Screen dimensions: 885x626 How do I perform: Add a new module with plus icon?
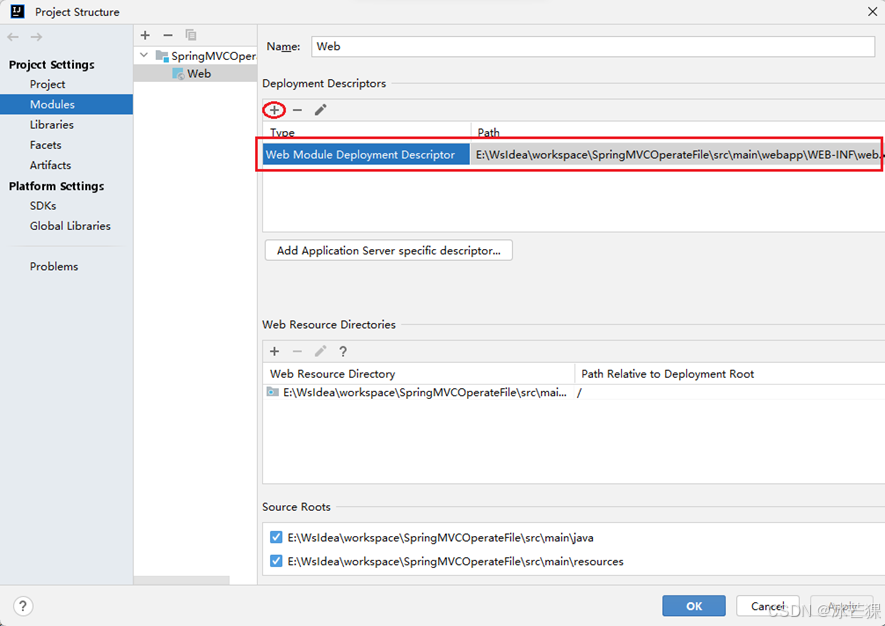coord(145,35)
